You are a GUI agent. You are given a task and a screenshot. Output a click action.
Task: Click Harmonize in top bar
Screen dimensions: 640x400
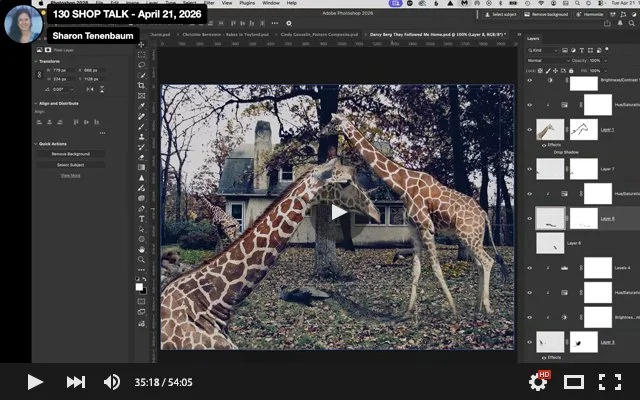point(589,14)
